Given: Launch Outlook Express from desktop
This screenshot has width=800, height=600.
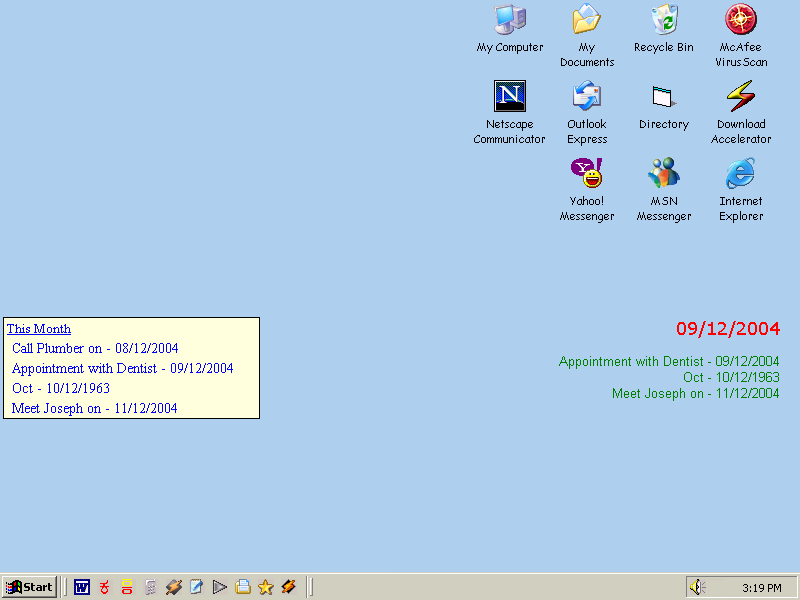Looking at the screenshot, I should point(587,97).
